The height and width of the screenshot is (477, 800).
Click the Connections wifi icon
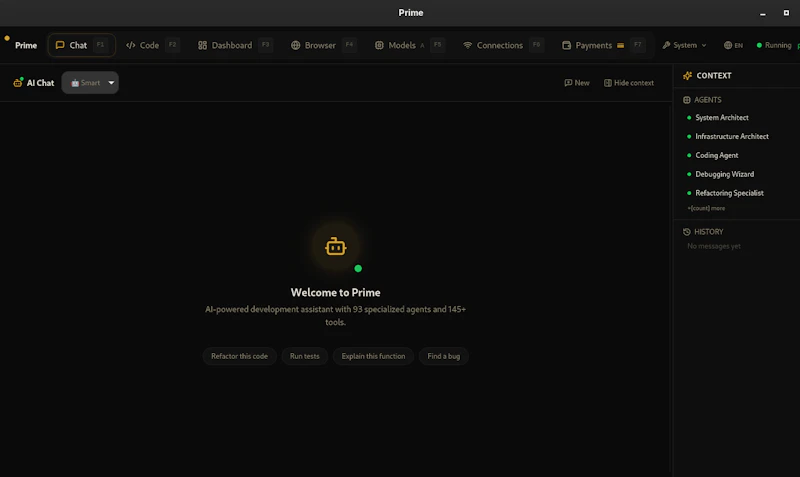click(467, 45)
